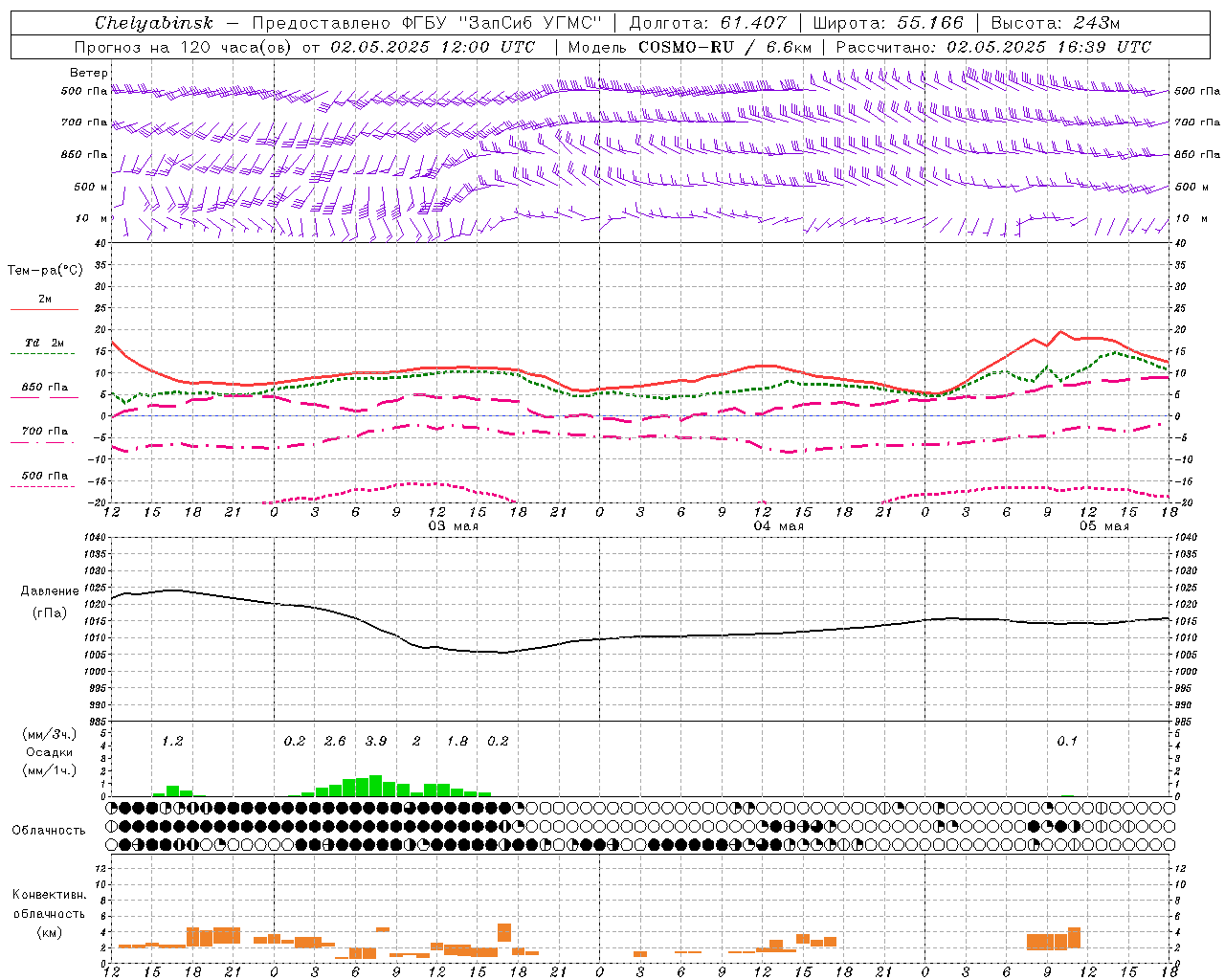The width and height of the screenshot is (1225, 980).
Task: Click the Рассчитано: 02.05.2025 16:39 UTC timestamp
Action: click(993, 47)
